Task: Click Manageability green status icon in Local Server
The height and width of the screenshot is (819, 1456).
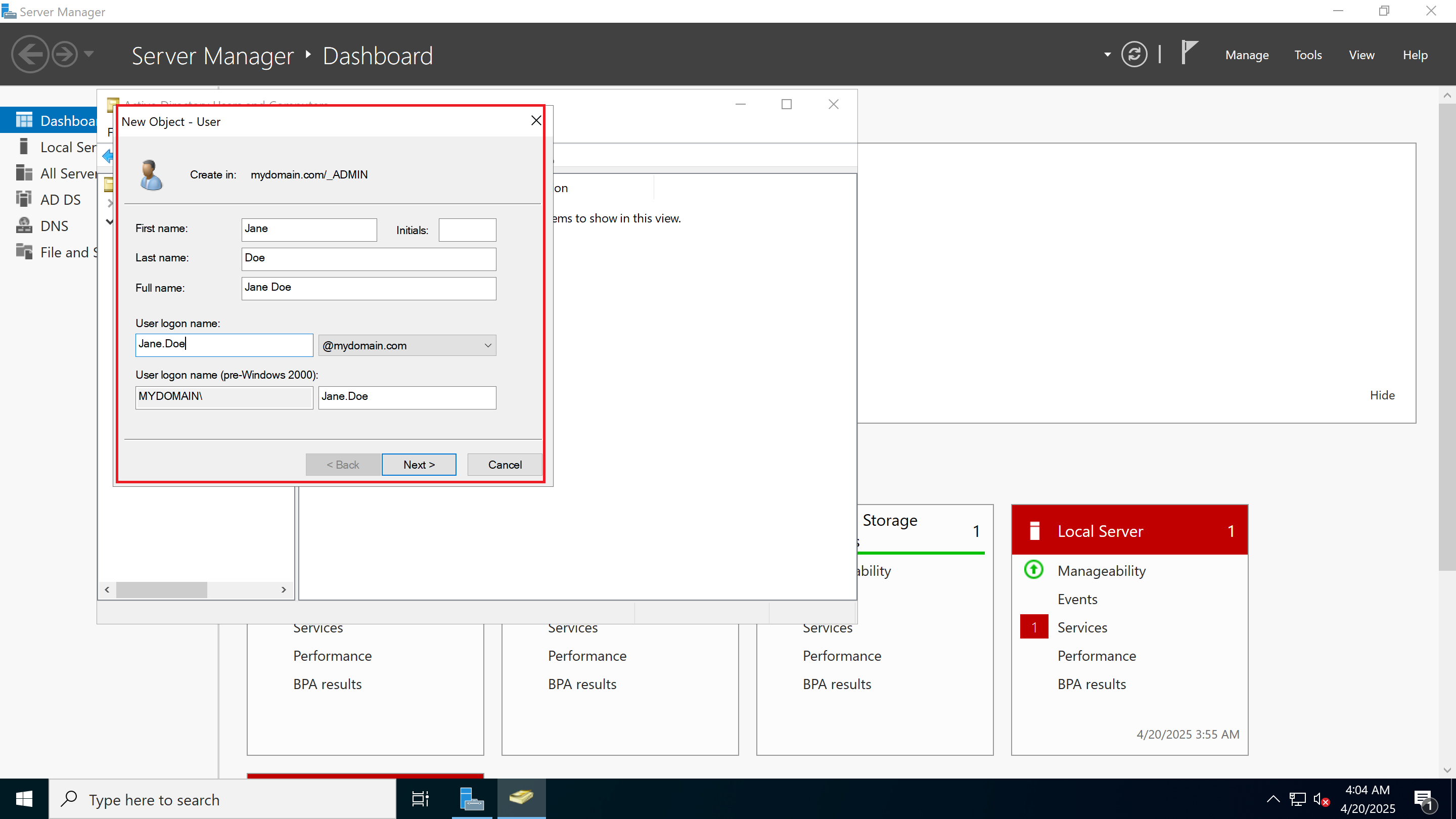Action: pyautogui.click(x=1034, y=569)
